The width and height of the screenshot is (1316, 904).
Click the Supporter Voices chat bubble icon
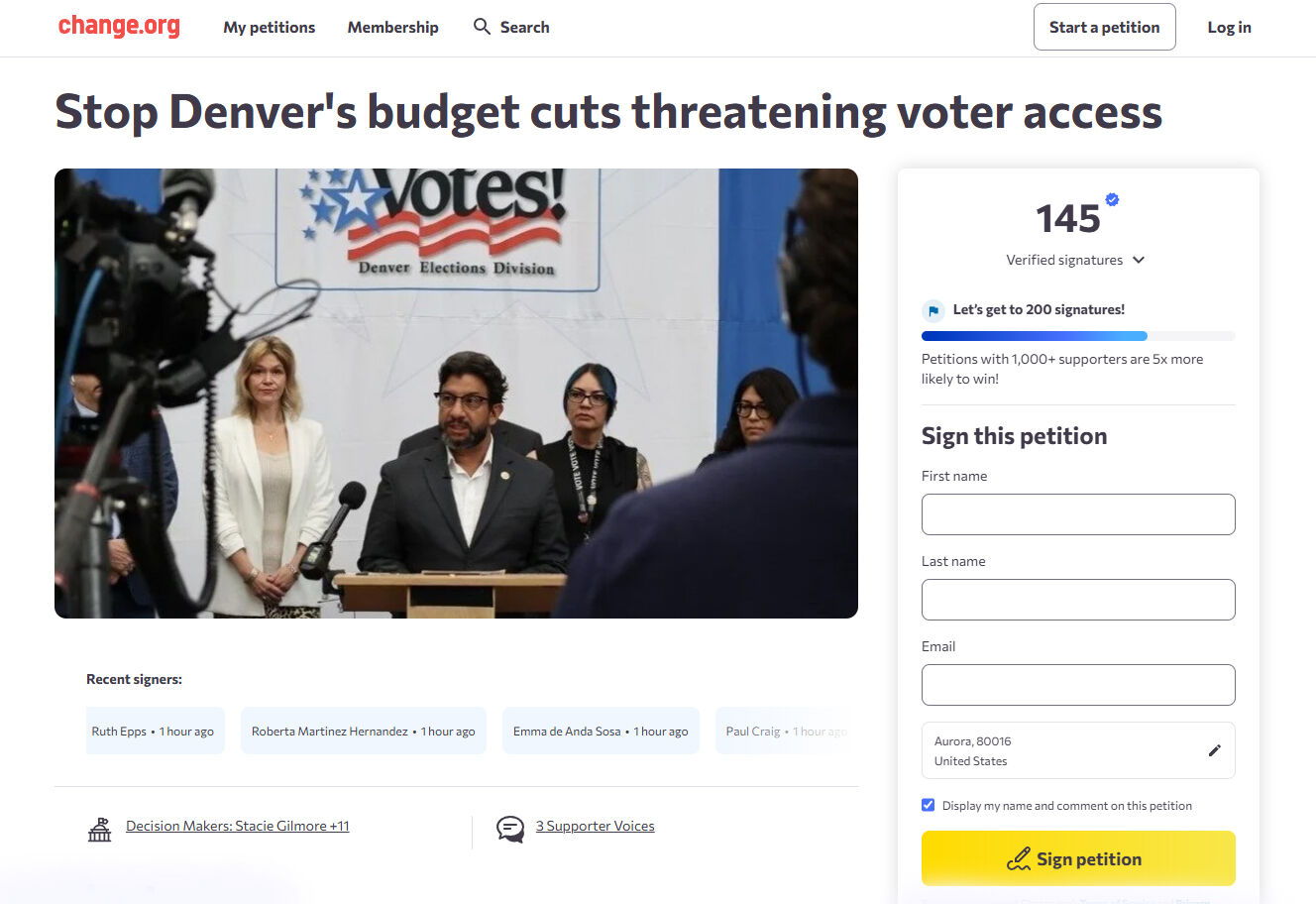[x=510, y=829]
